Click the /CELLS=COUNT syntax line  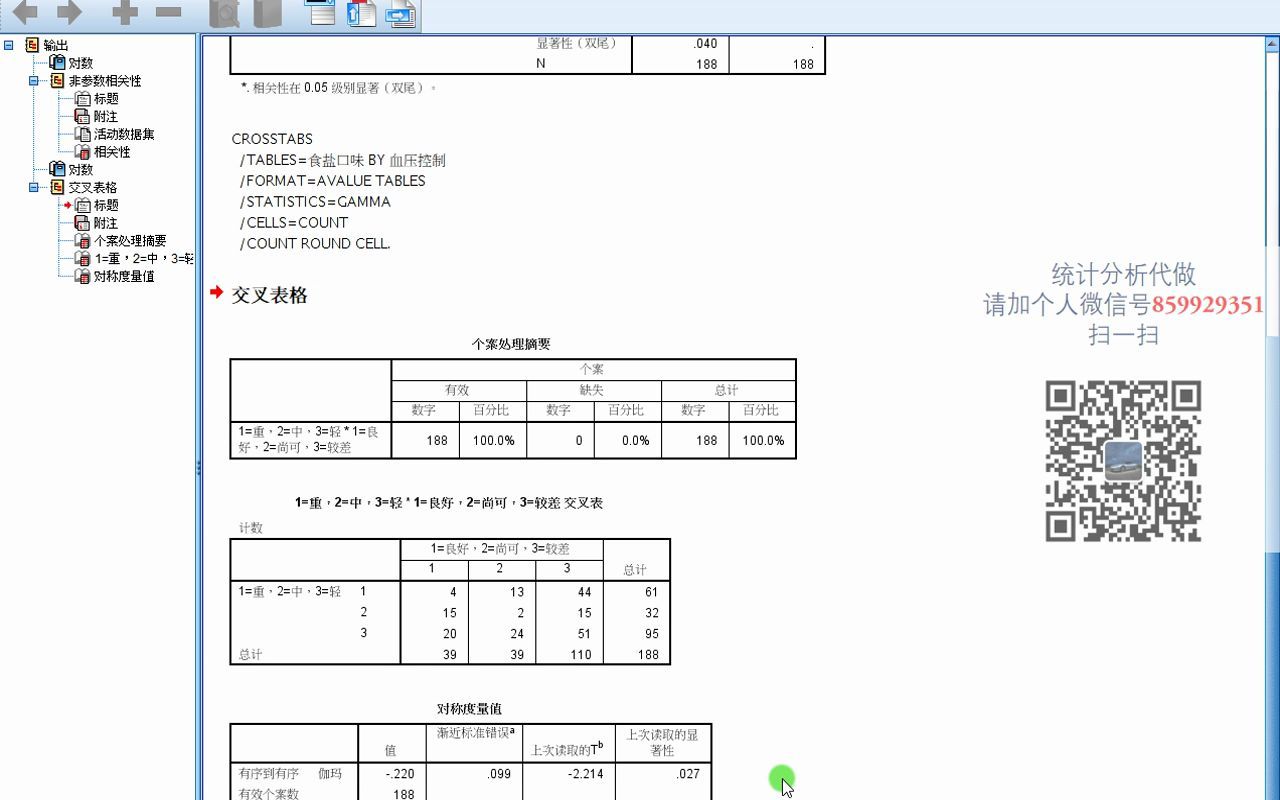pos(294,222)
